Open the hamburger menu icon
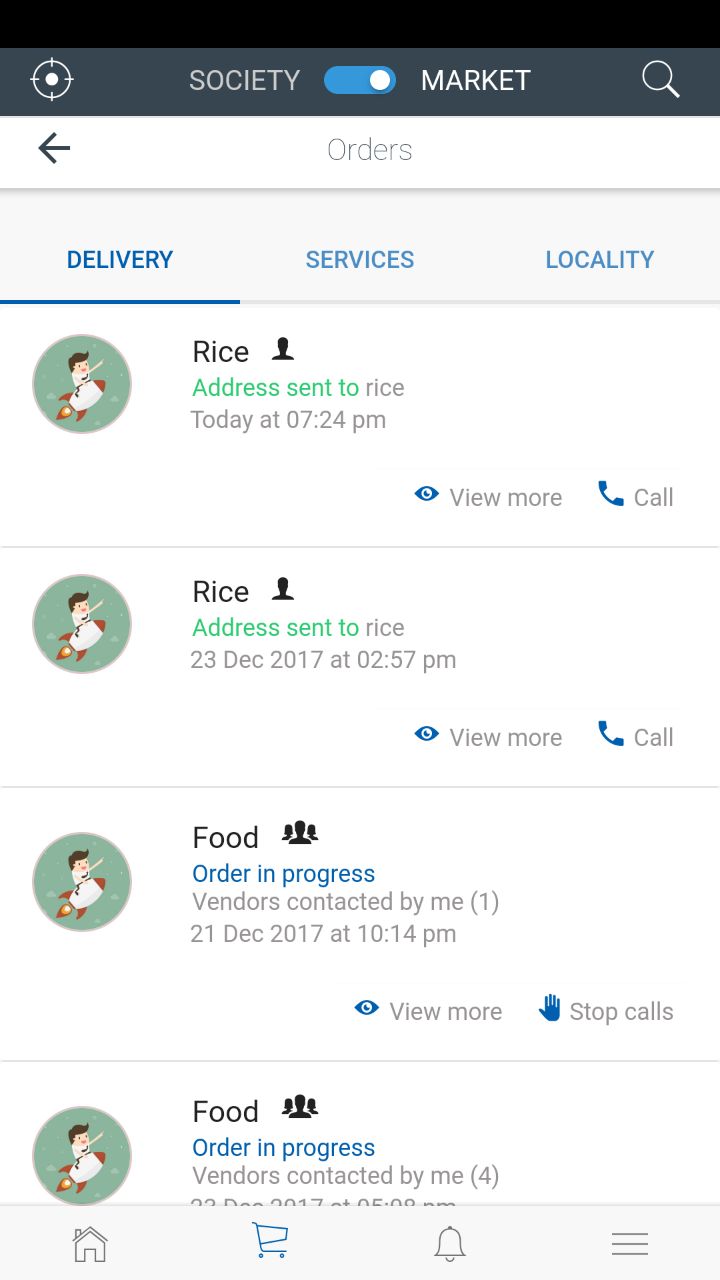The image size is (720, 1280). [x=630, y=1243]
